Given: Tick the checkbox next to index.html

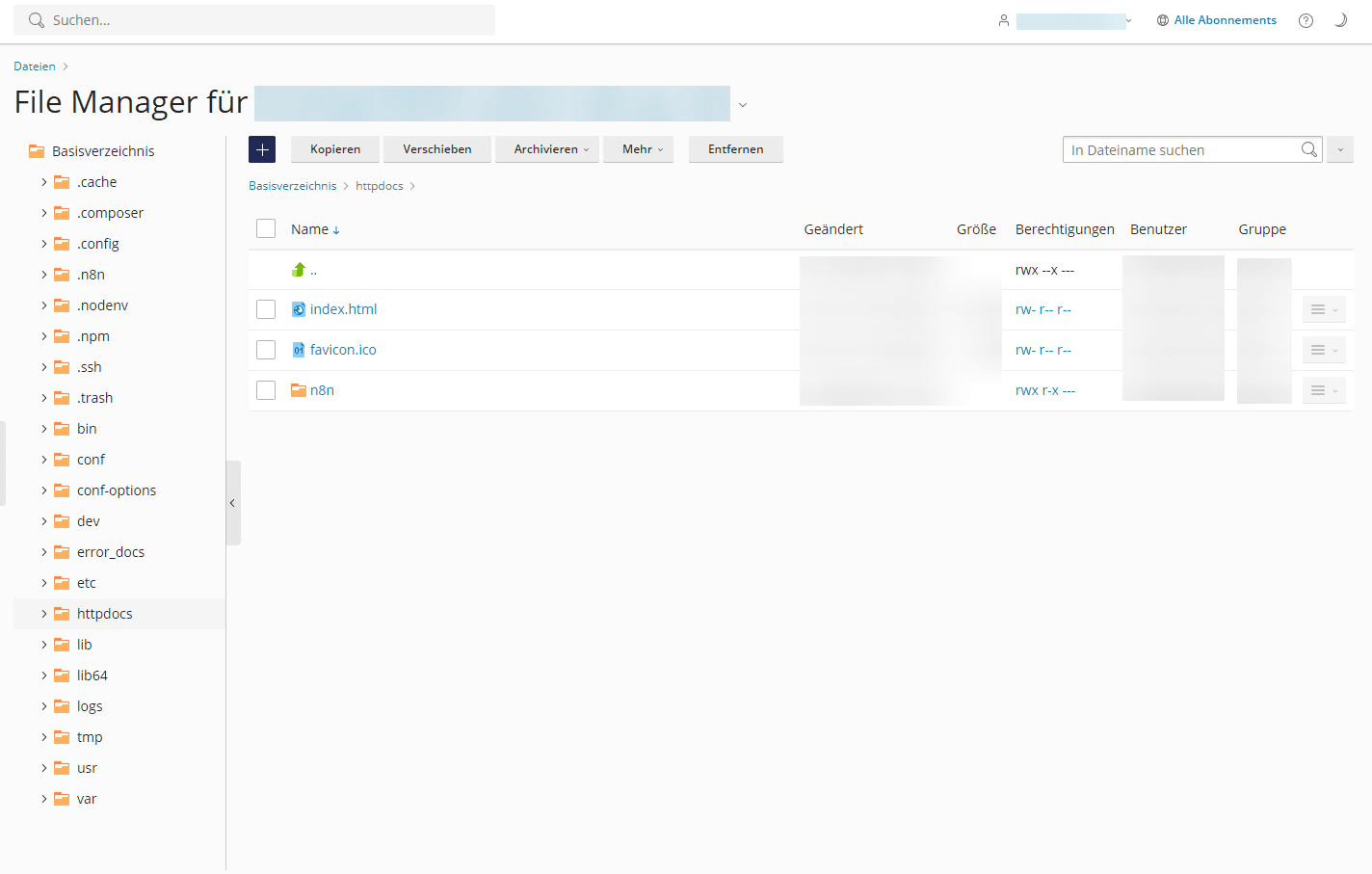Looking at the screenshot, I should (x=266, y=309).
